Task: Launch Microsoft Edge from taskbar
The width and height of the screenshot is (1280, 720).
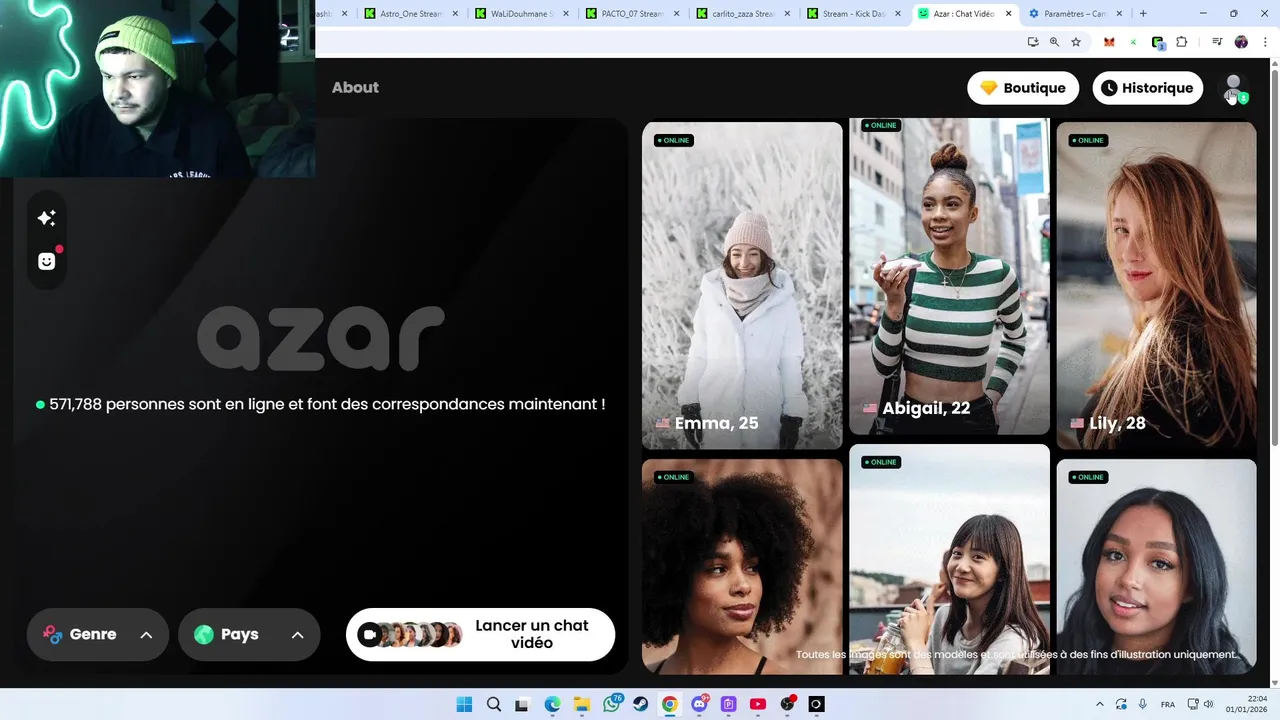Action: 552,704
